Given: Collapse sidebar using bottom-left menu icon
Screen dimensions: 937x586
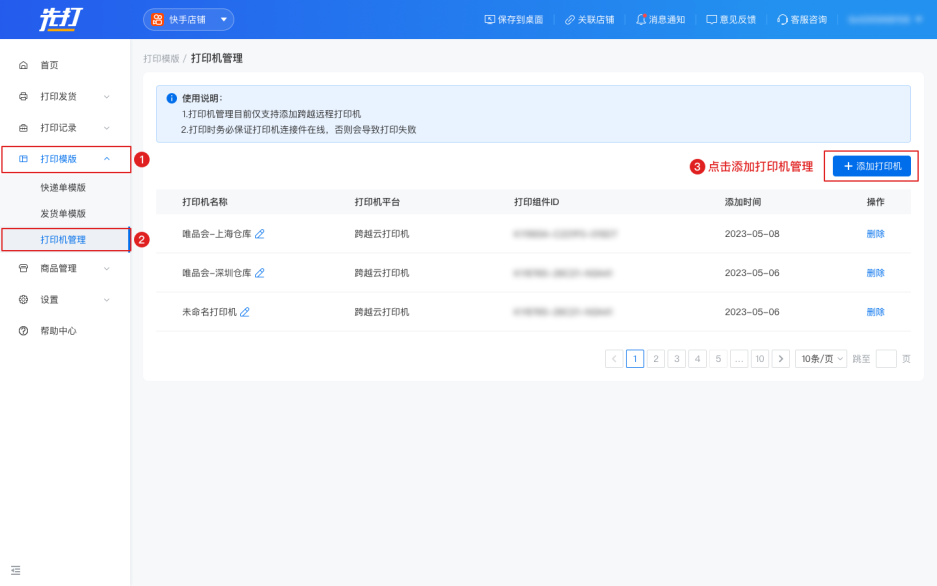Looking at the screenshot, I should point(15,570).
